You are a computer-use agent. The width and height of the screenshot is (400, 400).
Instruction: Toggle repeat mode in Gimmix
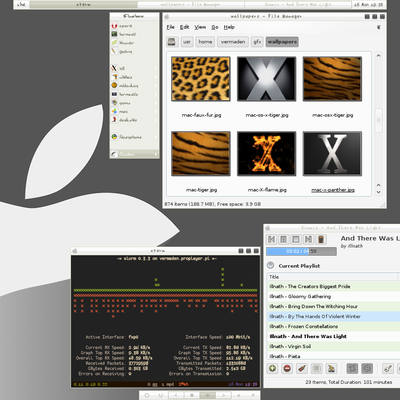point(352,368)
